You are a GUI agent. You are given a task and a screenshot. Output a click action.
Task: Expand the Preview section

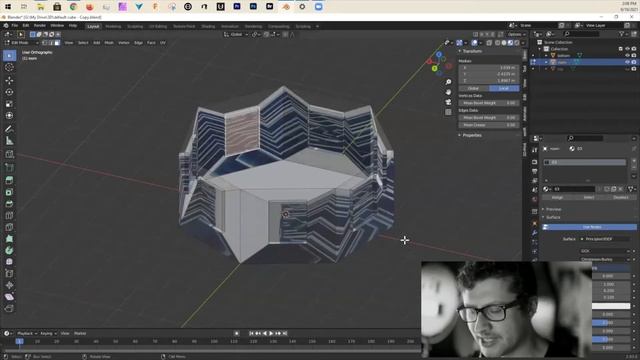(552, 209)
